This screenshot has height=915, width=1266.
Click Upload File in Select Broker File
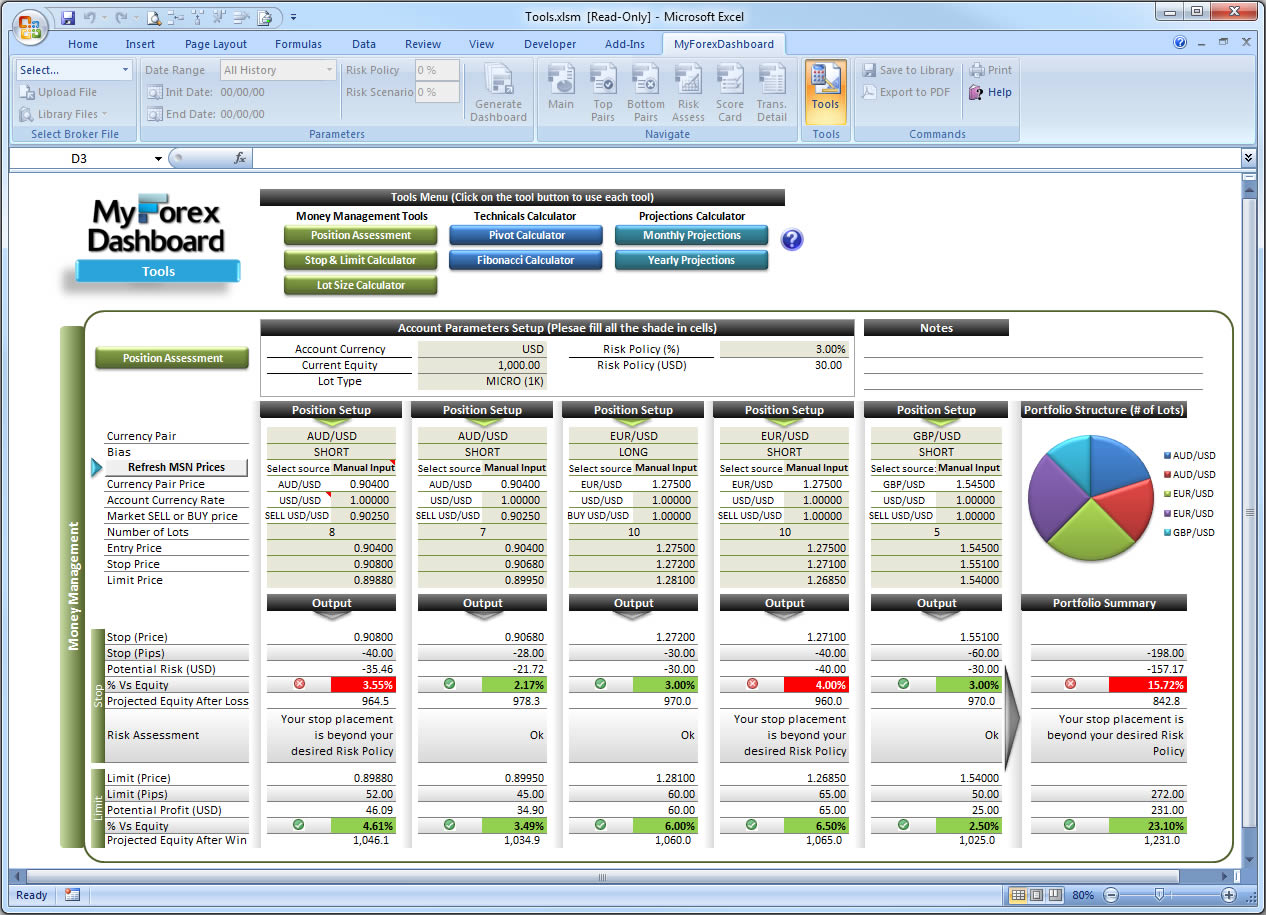pos(58,92)
